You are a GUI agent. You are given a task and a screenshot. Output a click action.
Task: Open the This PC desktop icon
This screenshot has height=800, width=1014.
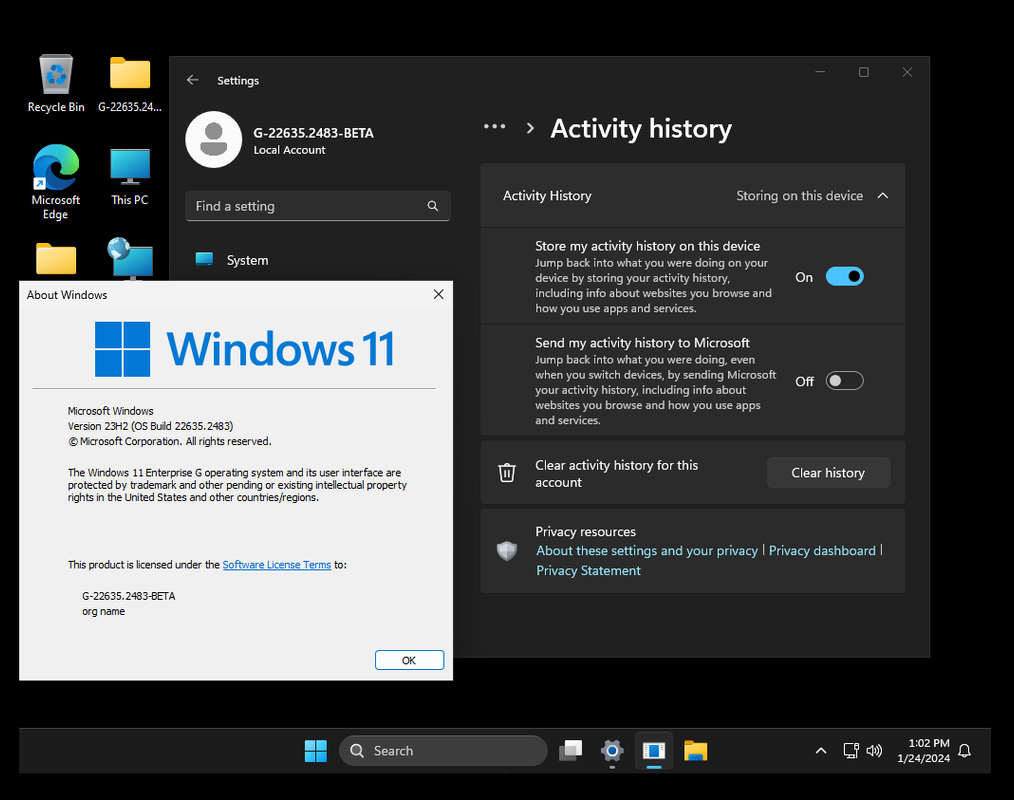tap(130, 177)
